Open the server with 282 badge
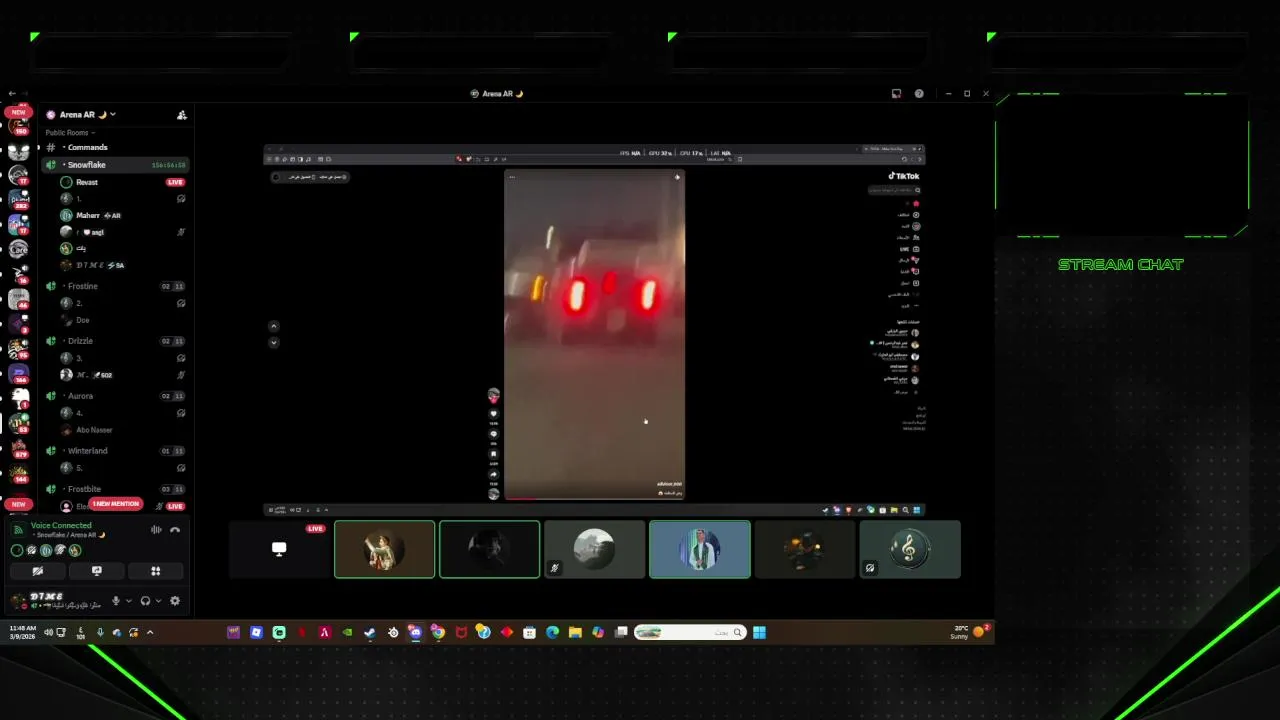Image resolution: width=1280 pixels, height=720 pixels. pyautogui.click(x=19, y=198)
